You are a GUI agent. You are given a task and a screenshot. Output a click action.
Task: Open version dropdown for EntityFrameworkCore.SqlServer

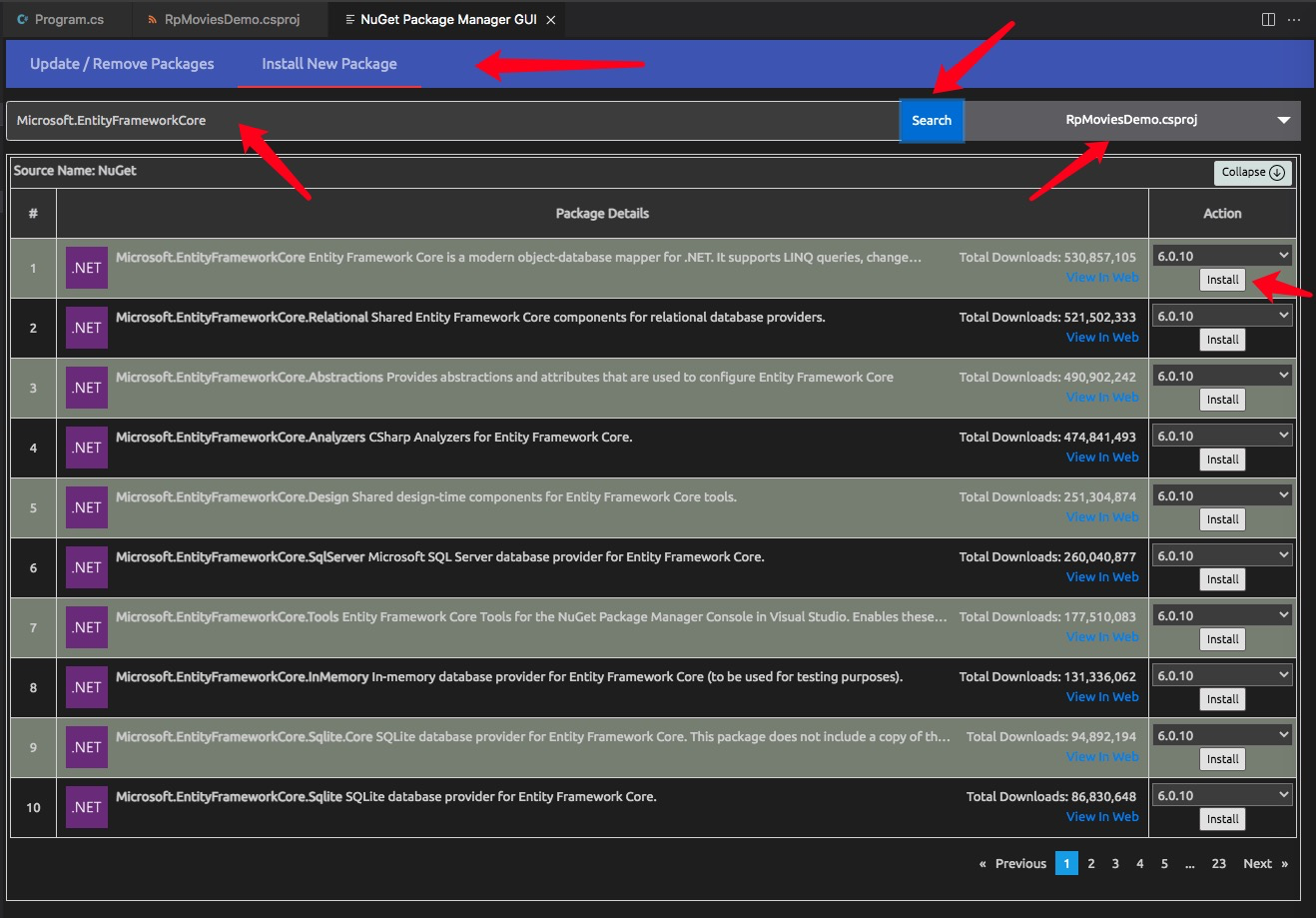tap(1222, 555)
